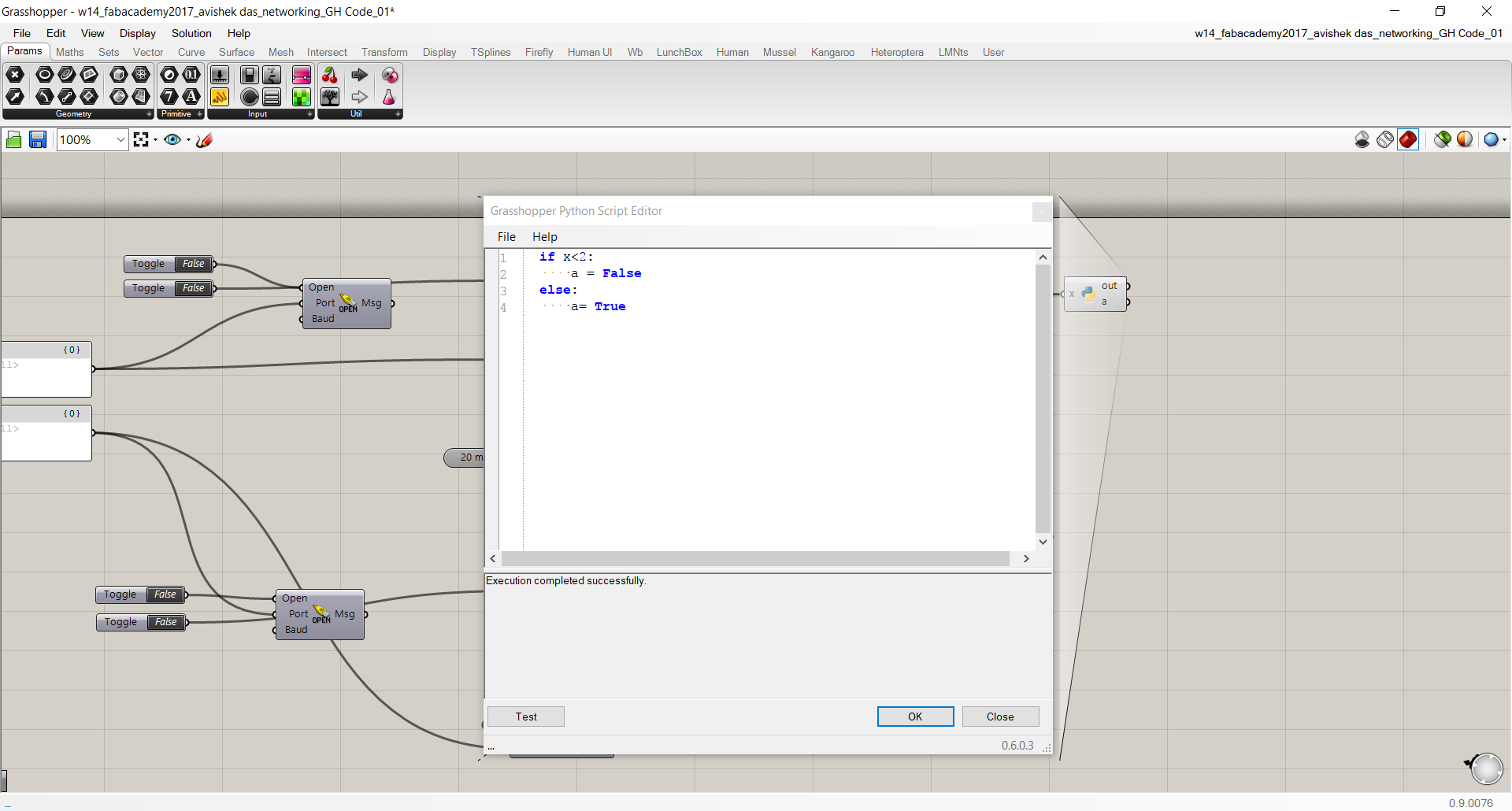Switch to the Maths tab

pos(70,52)
